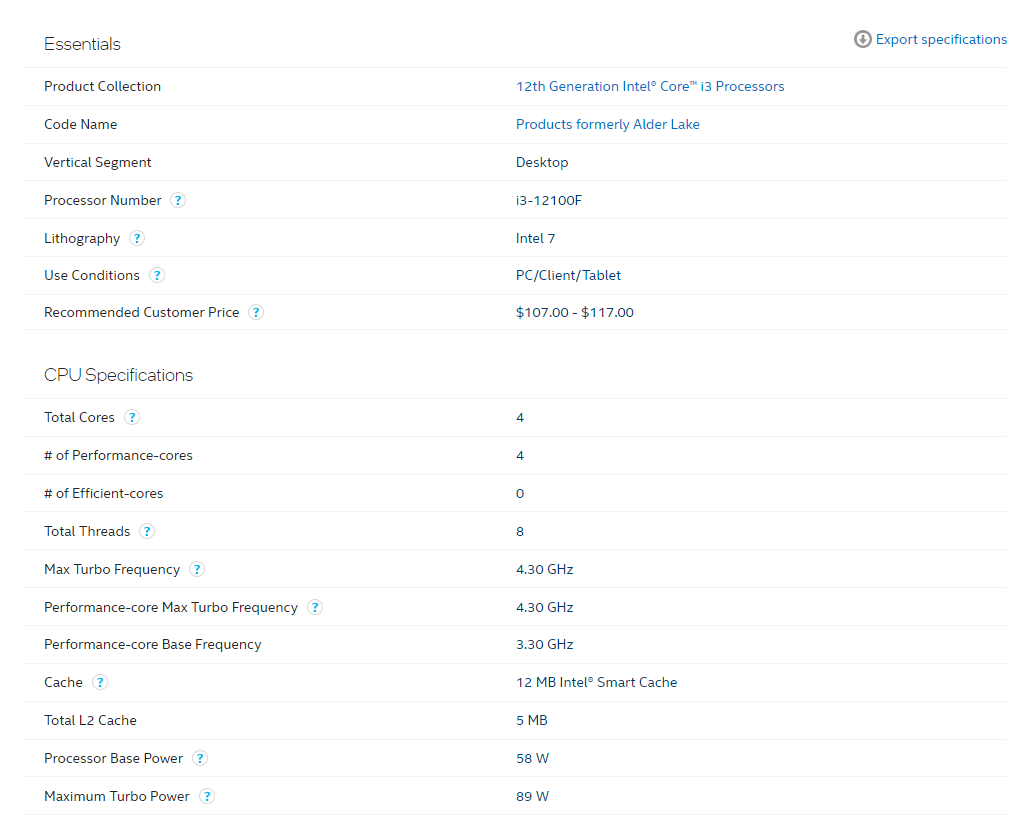Click the CPU Specifications section heading
This screenshot has height=819, width=1033.
click(119, 375)
